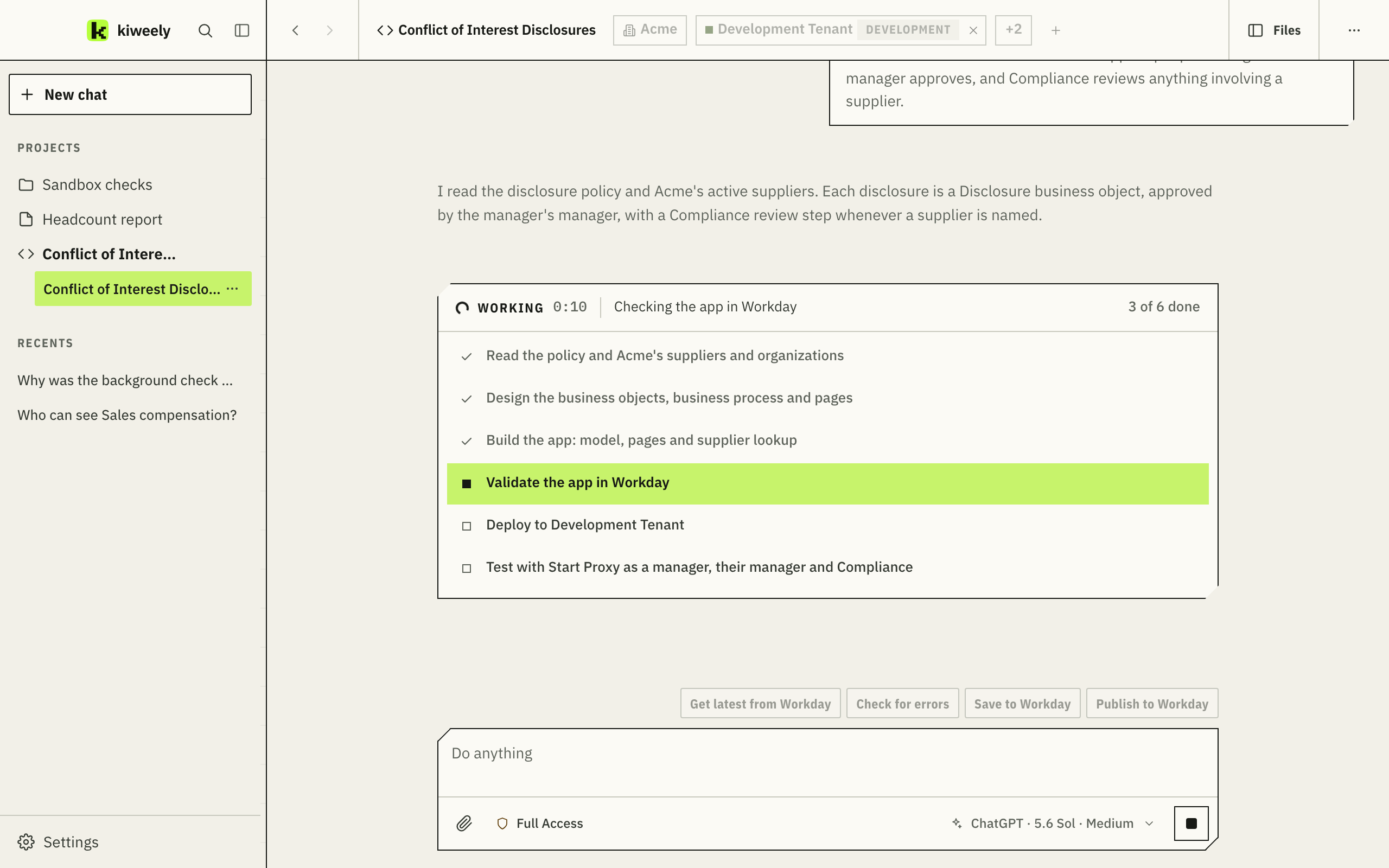The width and height of the screenshot is (1389, 868).
Task: Open Settings
Action: (x=59, y=841)
